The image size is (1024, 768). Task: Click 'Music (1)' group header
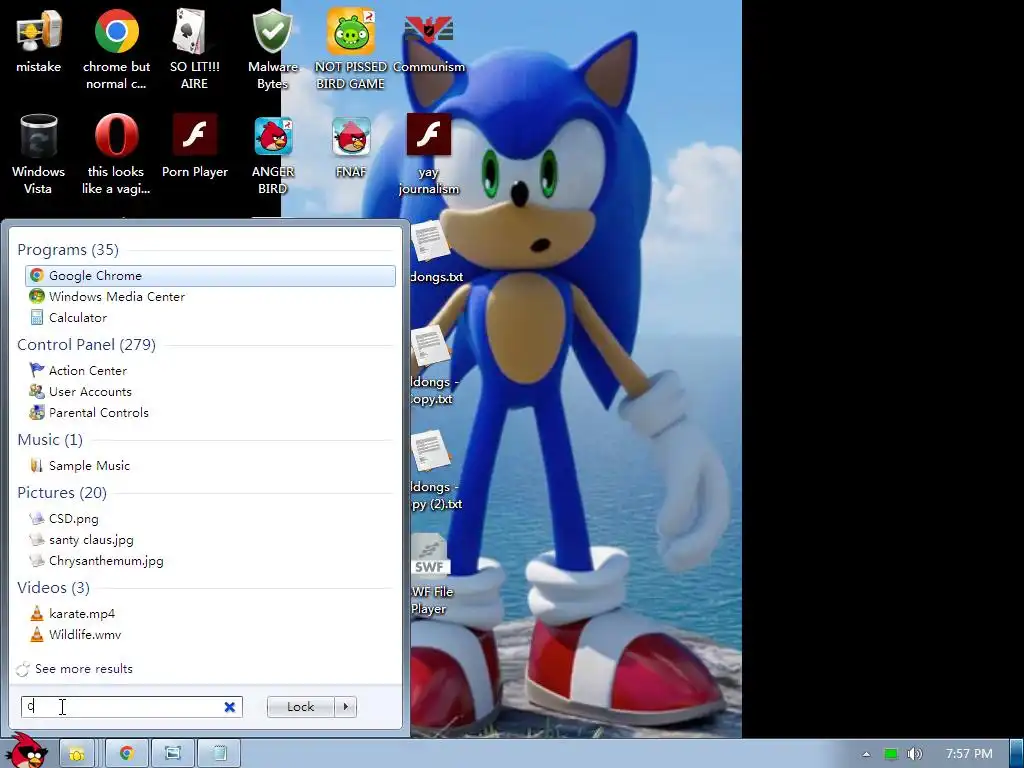(50, 440)
